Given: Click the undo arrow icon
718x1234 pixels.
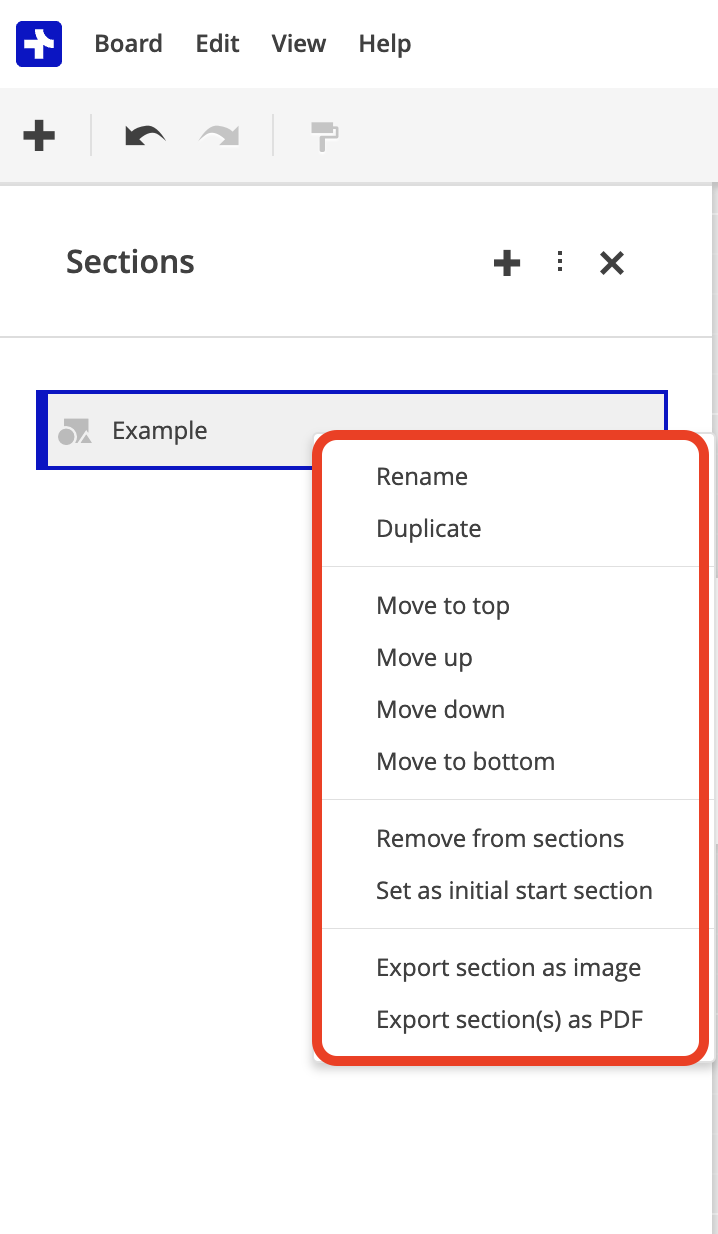Looking at the screenshot, I should click(x=145, y=135).
